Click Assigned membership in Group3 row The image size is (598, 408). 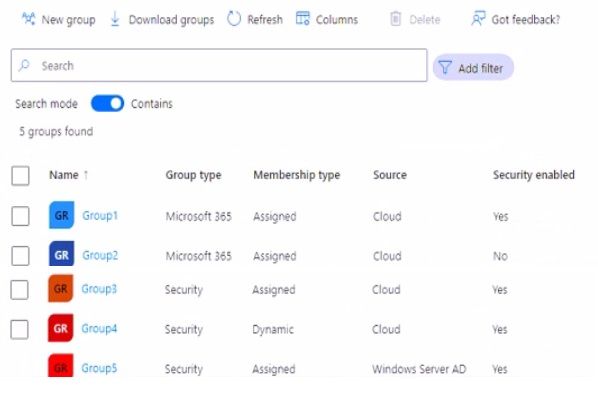tap(273, 290)
